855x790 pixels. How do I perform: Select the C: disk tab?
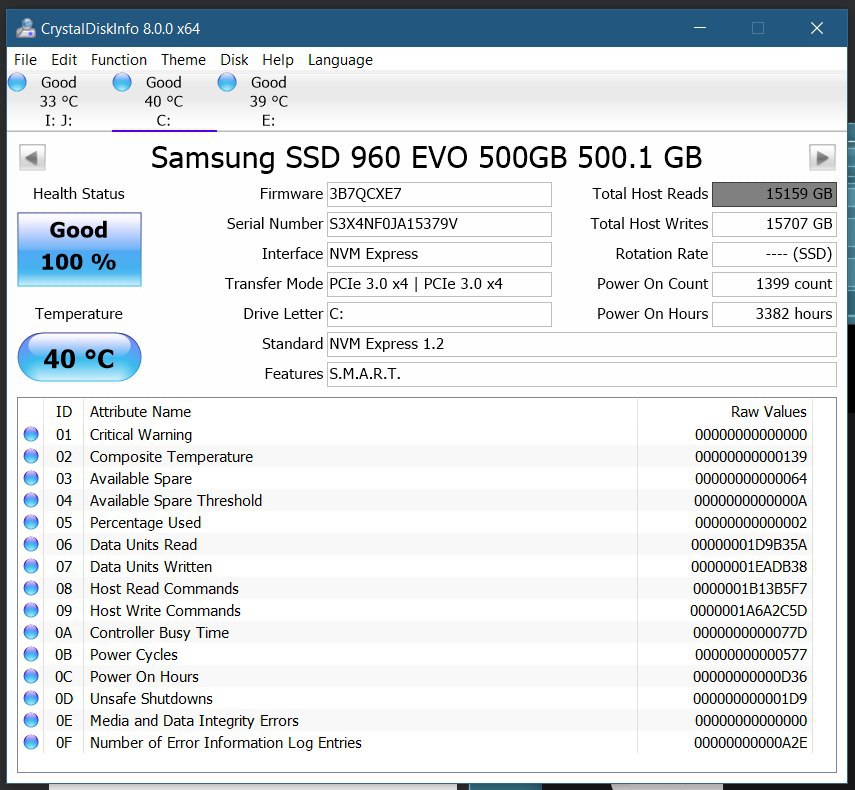[x=164, y=101]
